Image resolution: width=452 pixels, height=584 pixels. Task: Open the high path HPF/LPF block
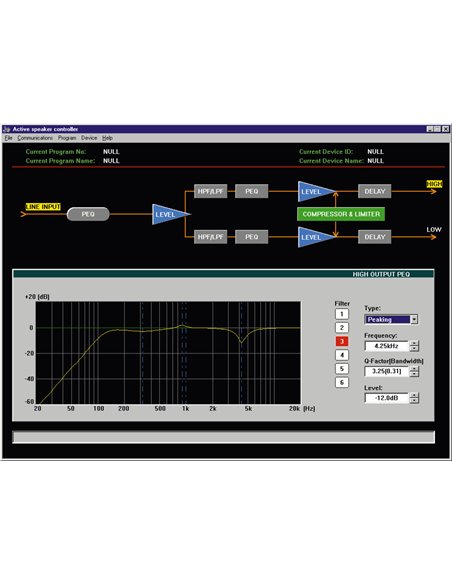pyautogui.click(x=210, y=191)
